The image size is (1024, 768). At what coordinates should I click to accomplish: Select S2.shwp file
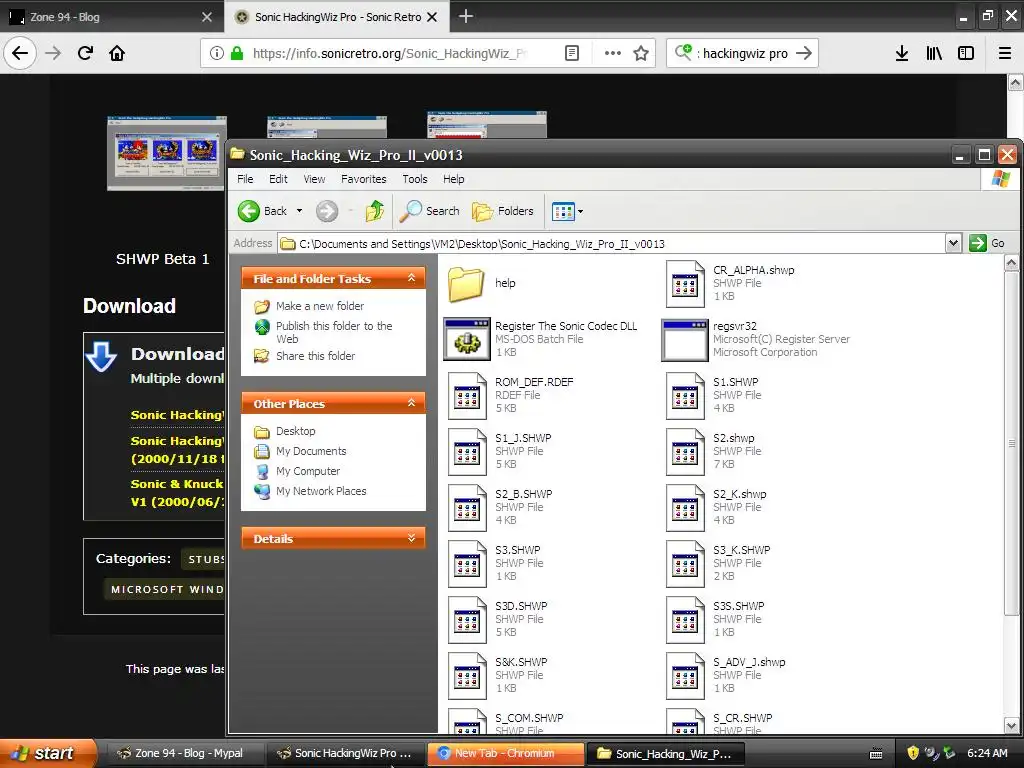[713, 451]
